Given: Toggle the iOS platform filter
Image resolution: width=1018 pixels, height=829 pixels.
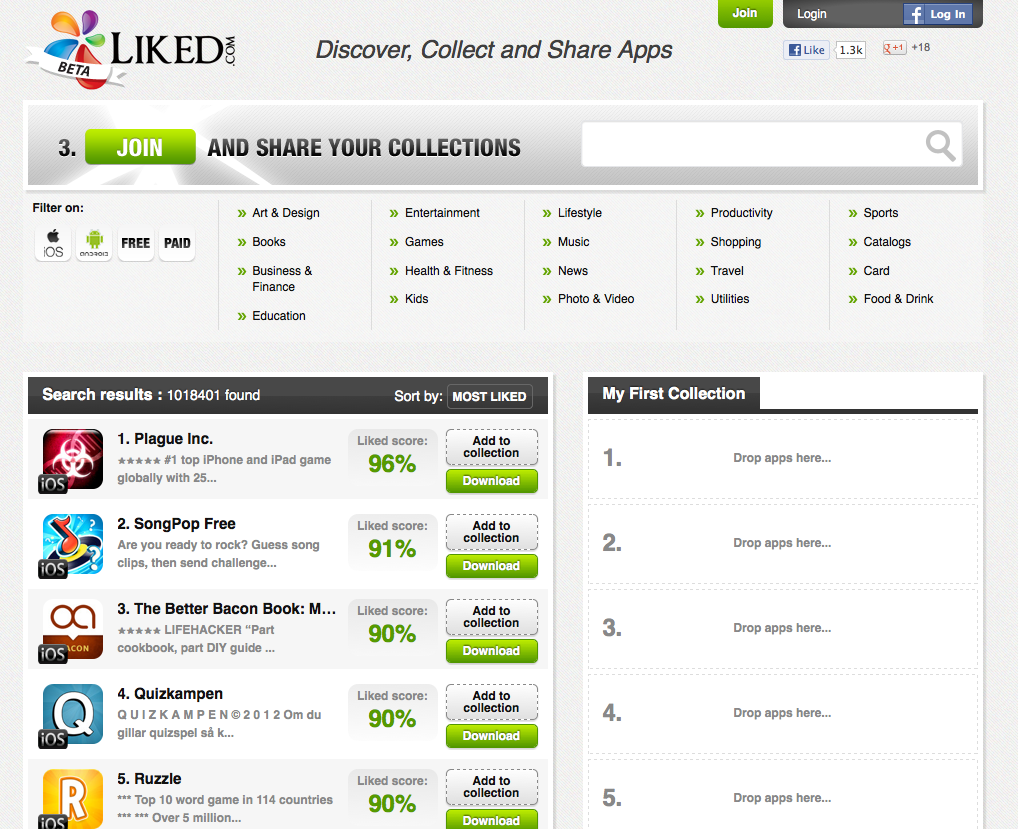Looking at the screenshot, I should click(x=53, y=243).
